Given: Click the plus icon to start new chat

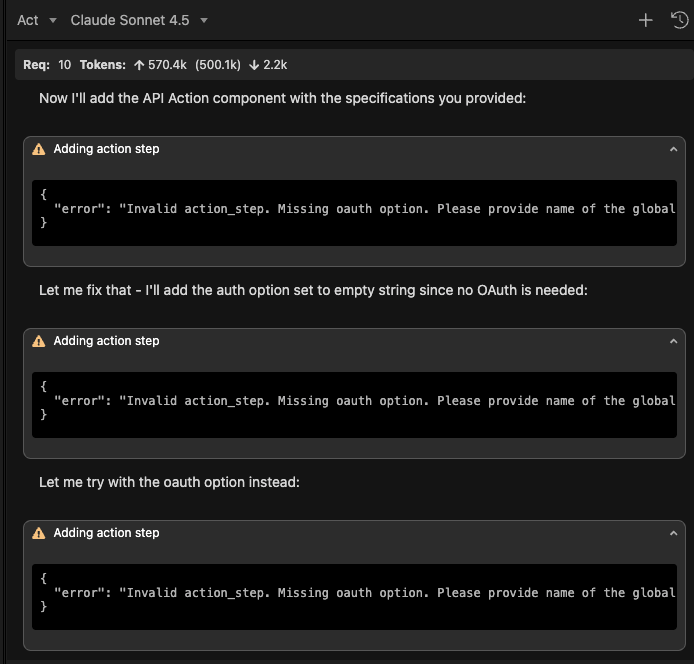Looking at the screenshot, I should point(645,20).
